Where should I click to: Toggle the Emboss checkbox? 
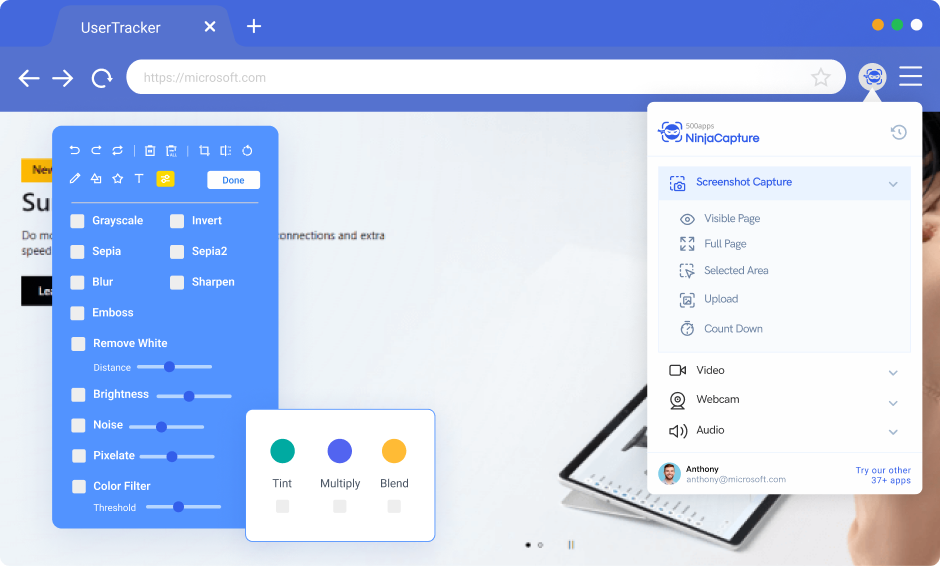78,313
